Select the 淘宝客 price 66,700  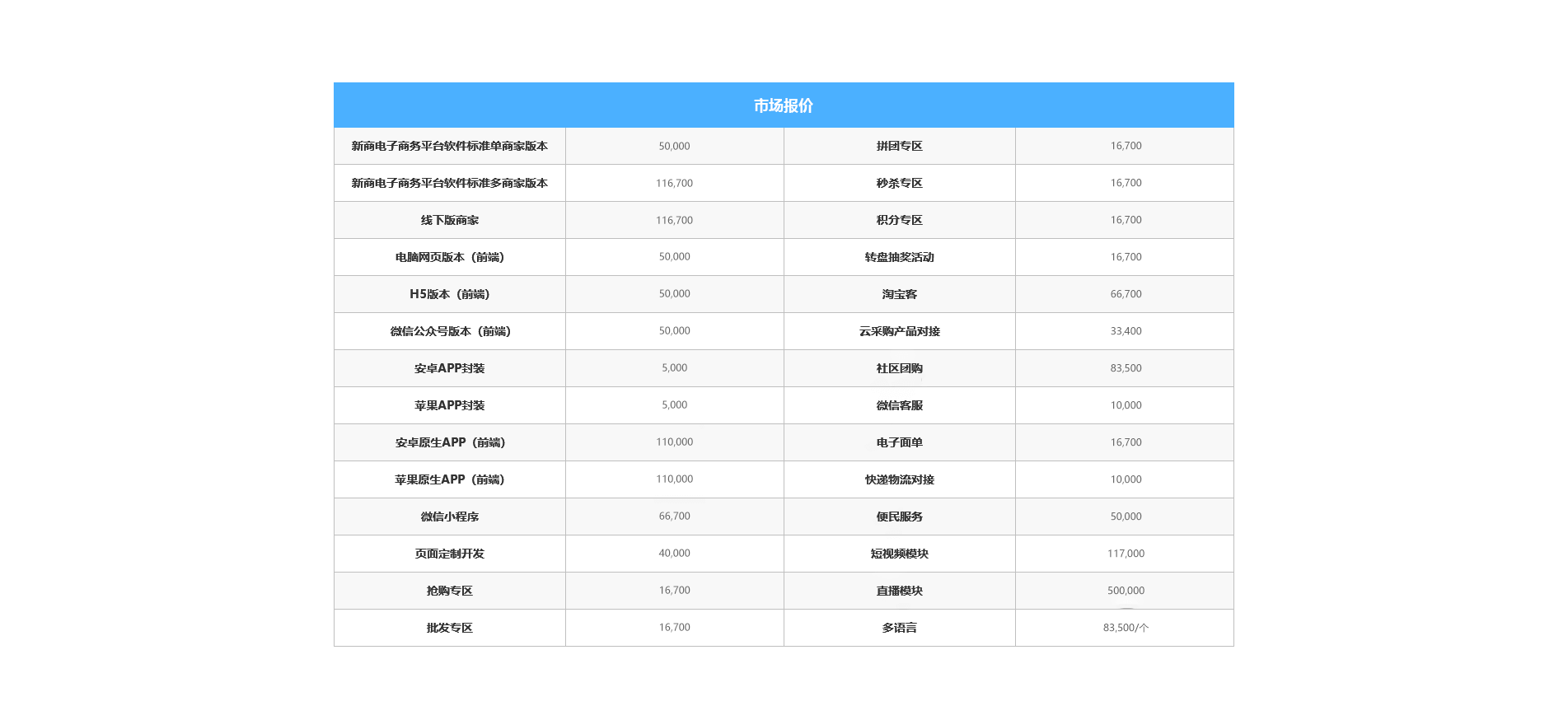(1126, 294)
